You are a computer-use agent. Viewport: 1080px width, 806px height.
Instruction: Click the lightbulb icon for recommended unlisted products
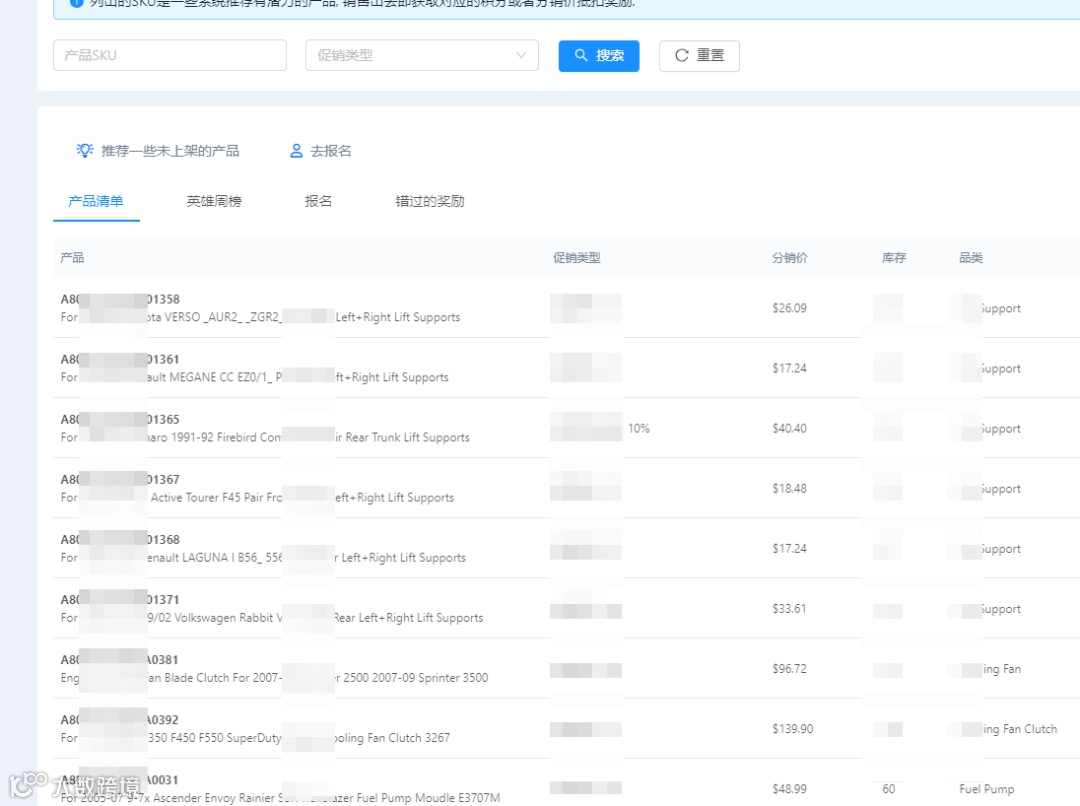point(85,150)
